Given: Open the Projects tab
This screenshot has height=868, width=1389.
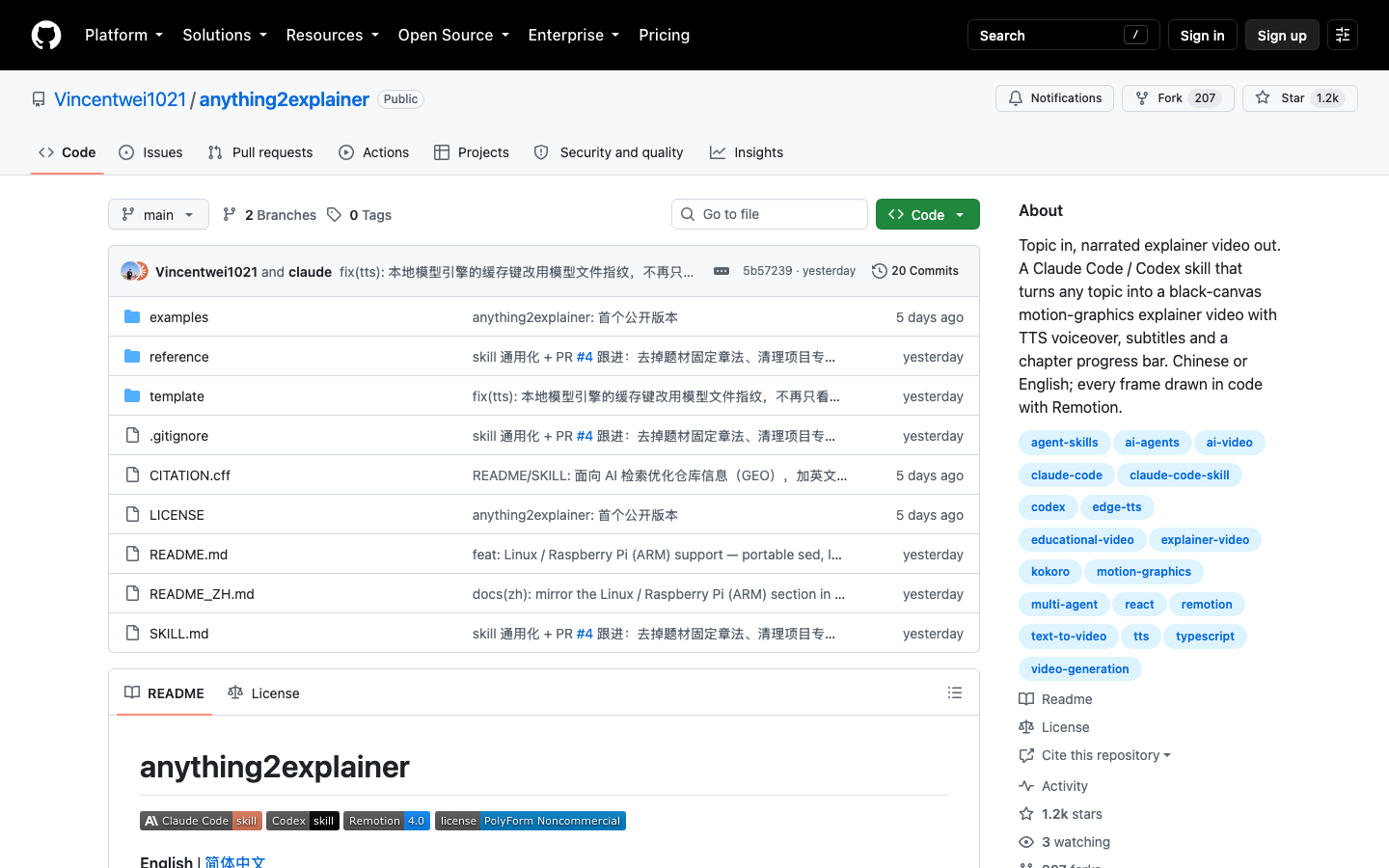Looking at the screenshot, I should click(472, 152).
